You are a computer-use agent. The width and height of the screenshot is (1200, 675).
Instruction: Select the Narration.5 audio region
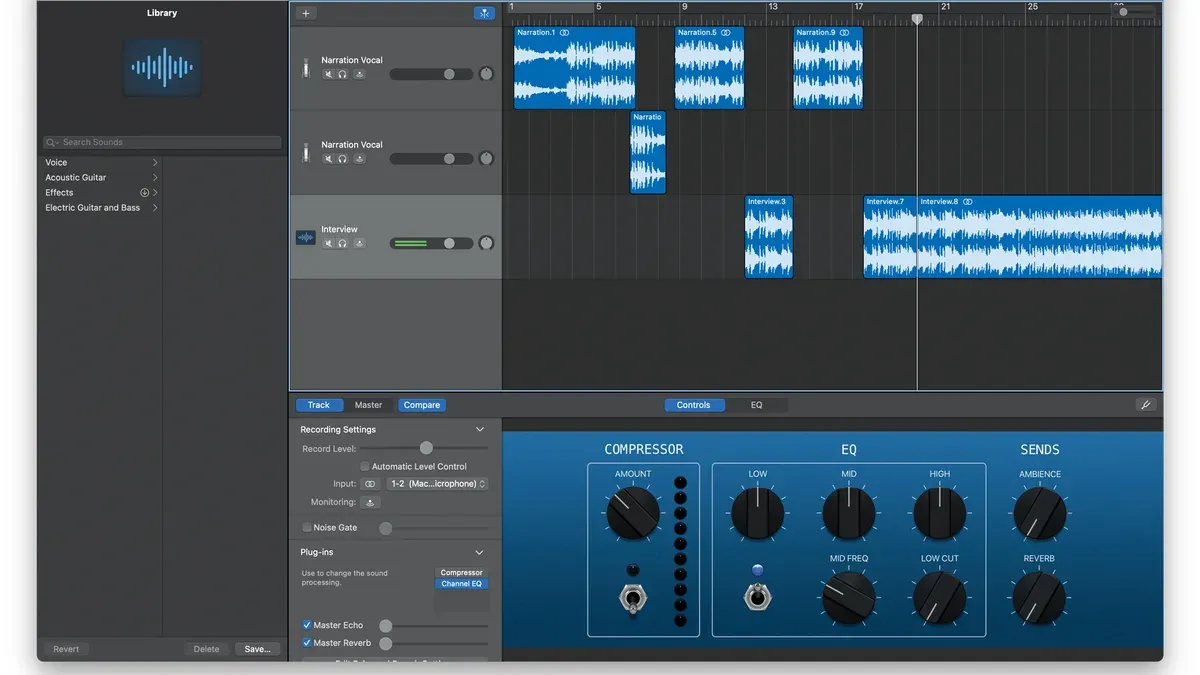tap(710, 68)
